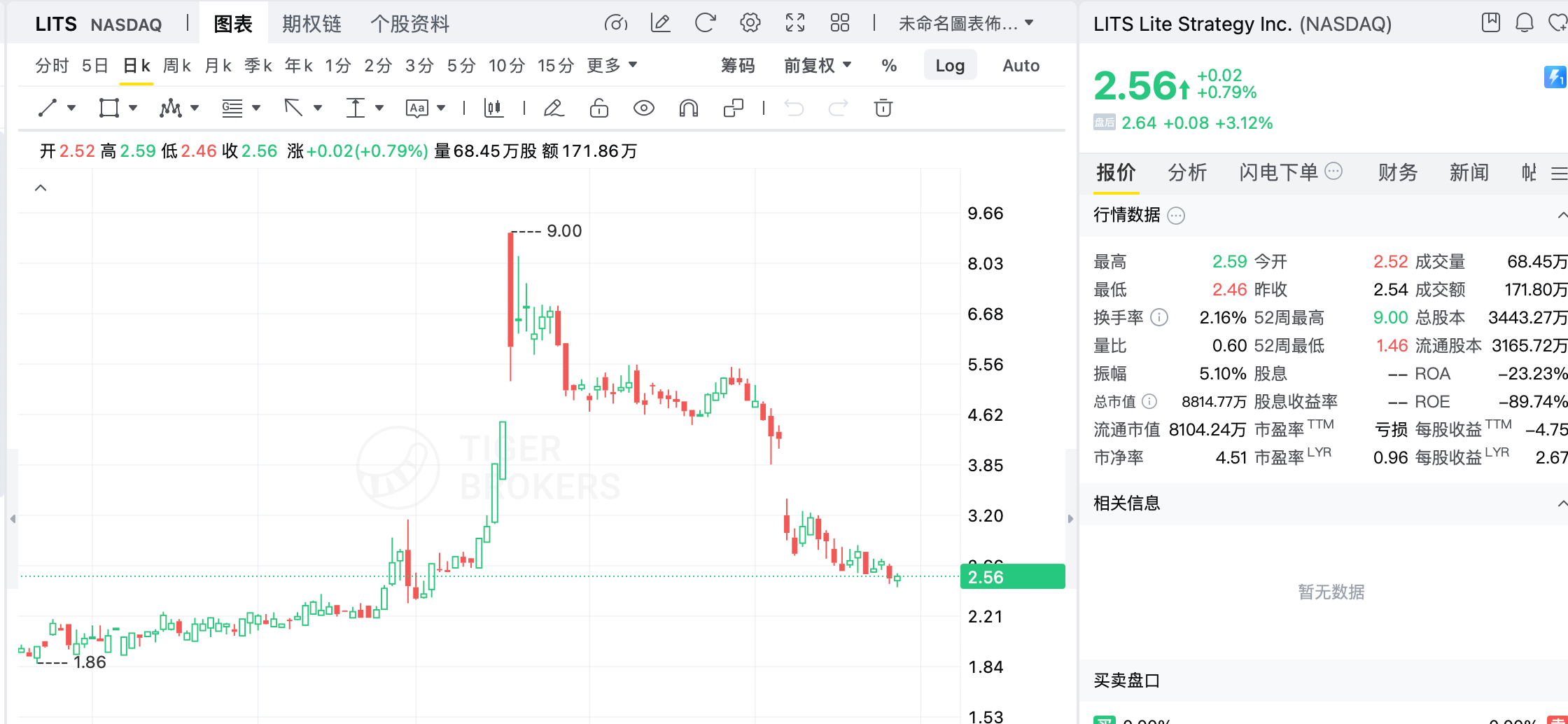Viewport: 1568px width, 724px height.
Task: Click the lightning quick trade icon
Action: [1555, 76]
